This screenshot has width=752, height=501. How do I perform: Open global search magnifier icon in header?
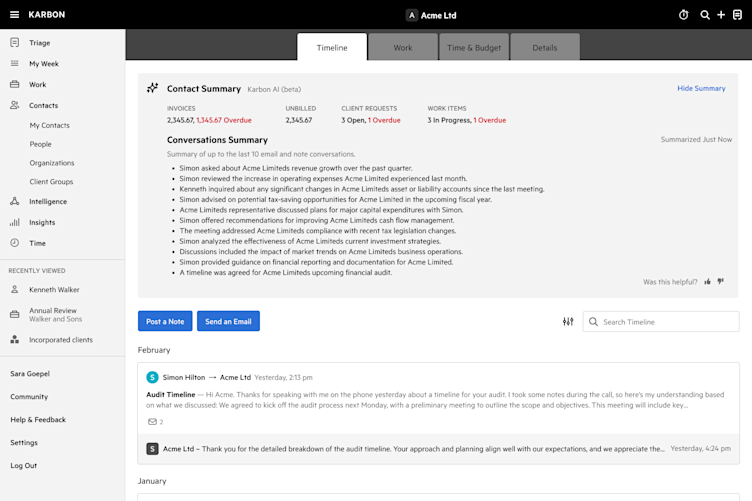[705, 15]
